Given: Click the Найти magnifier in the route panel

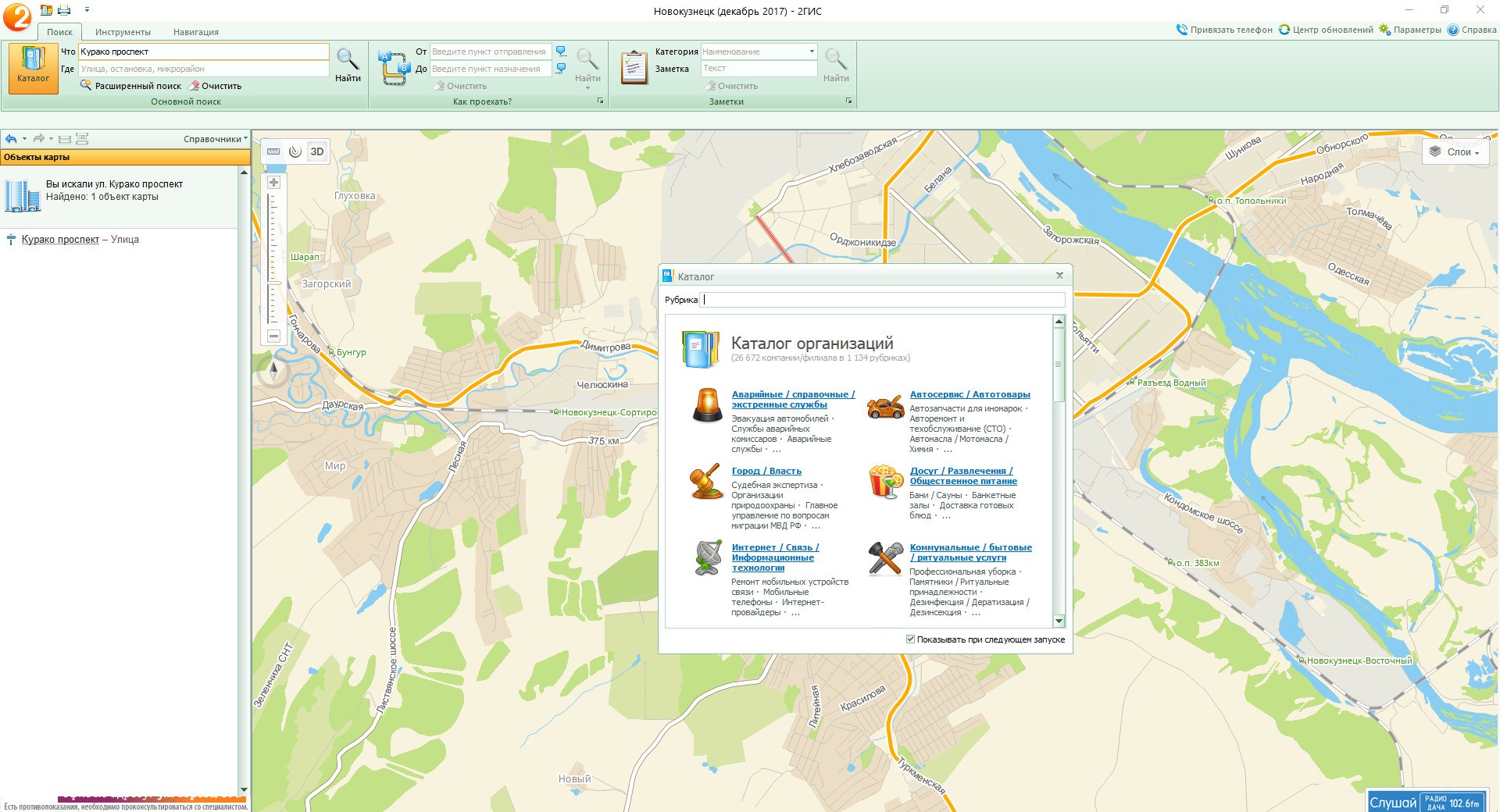Looking at the screenshot, I should point(587,65).
